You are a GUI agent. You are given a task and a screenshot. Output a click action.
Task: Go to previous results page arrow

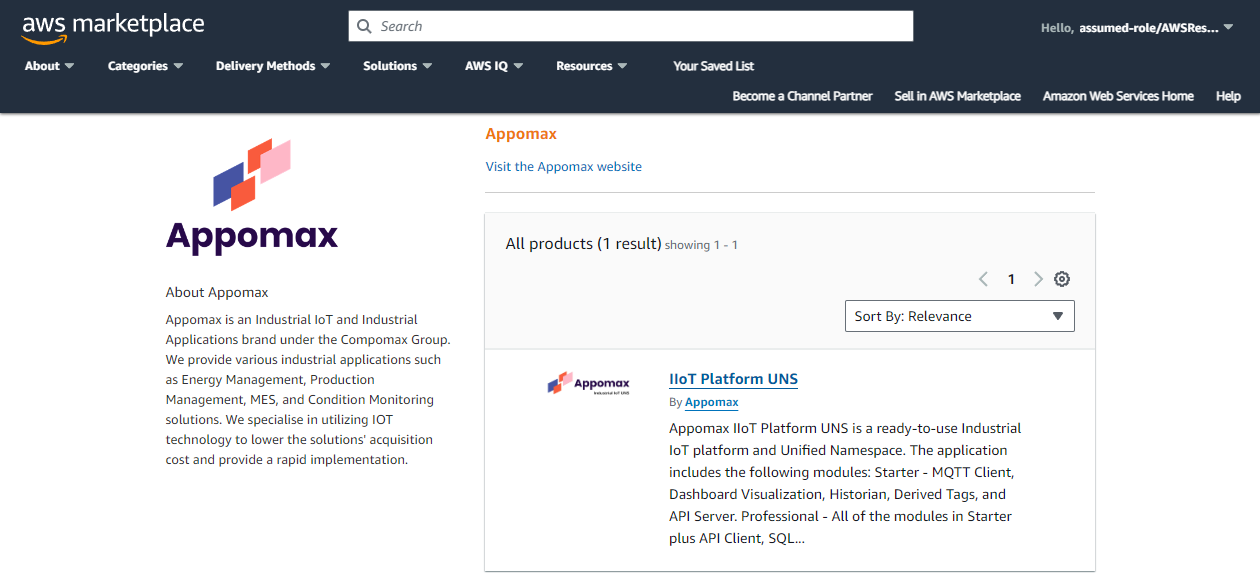983,279
